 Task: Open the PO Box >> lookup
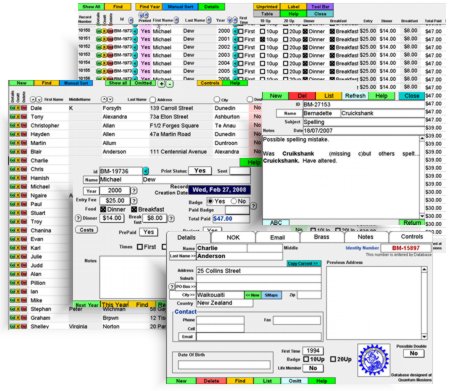tap(186, 286)
